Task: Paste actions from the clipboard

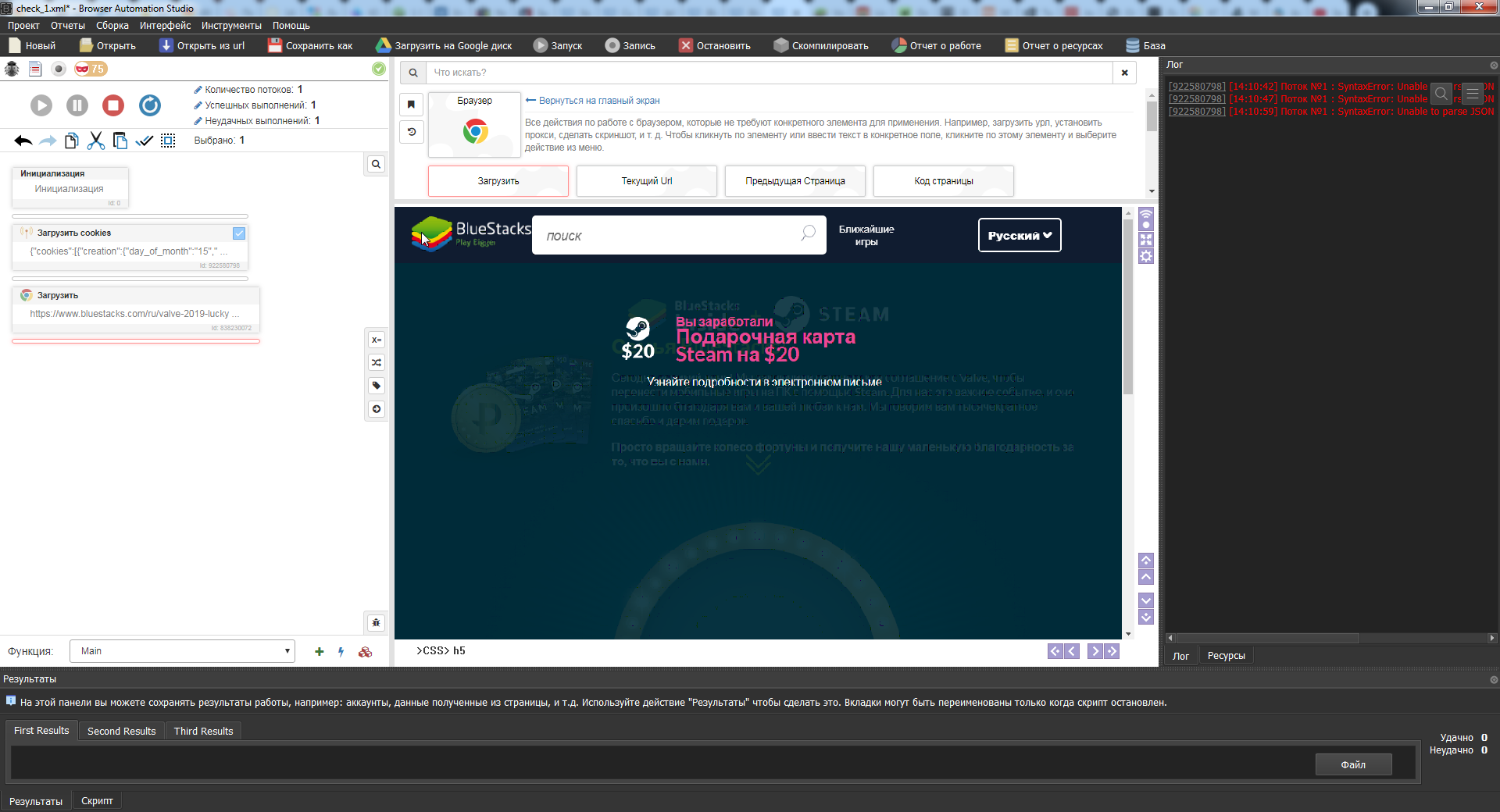Action: point(120,141)
